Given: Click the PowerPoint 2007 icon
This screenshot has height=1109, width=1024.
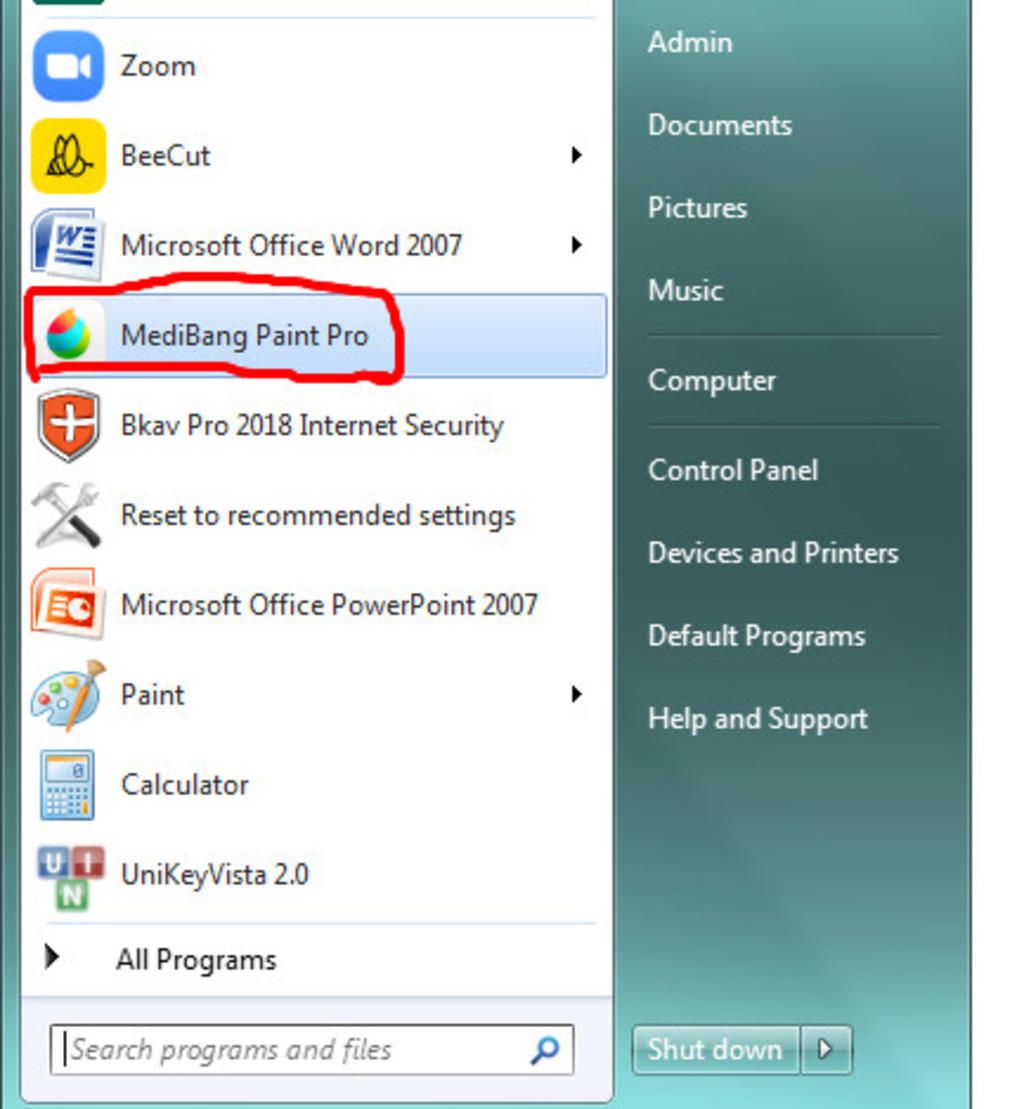Looking at the screenshot, I should click(66, 604).
